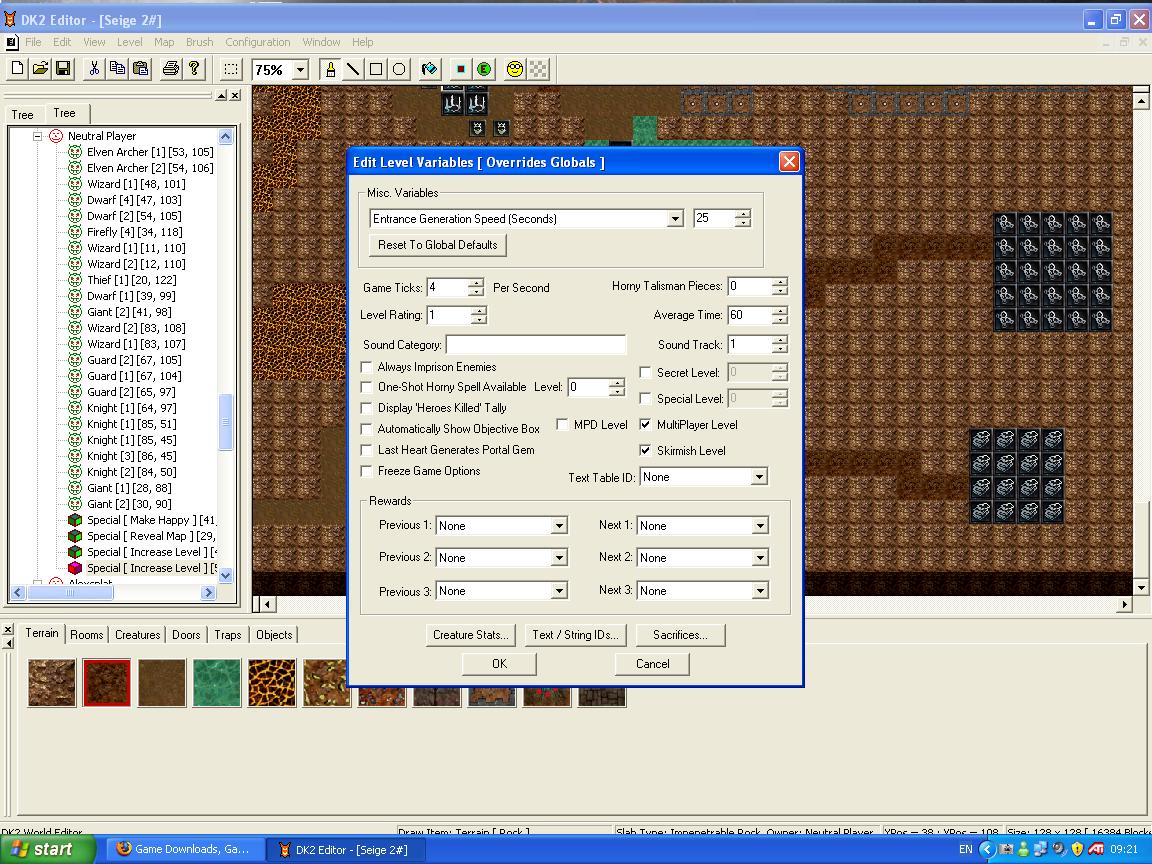Open the Previous 1 rewards dropdown

tap(559, 526)
